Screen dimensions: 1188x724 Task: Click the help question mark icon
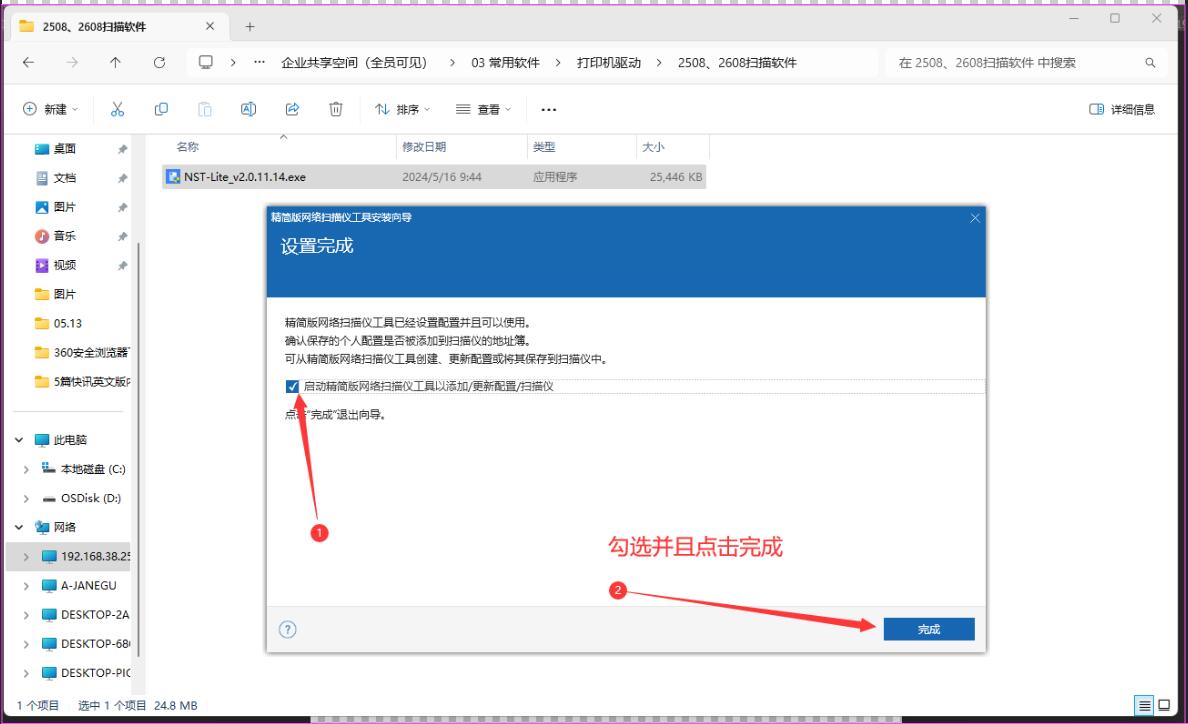(x=288, y=629)
